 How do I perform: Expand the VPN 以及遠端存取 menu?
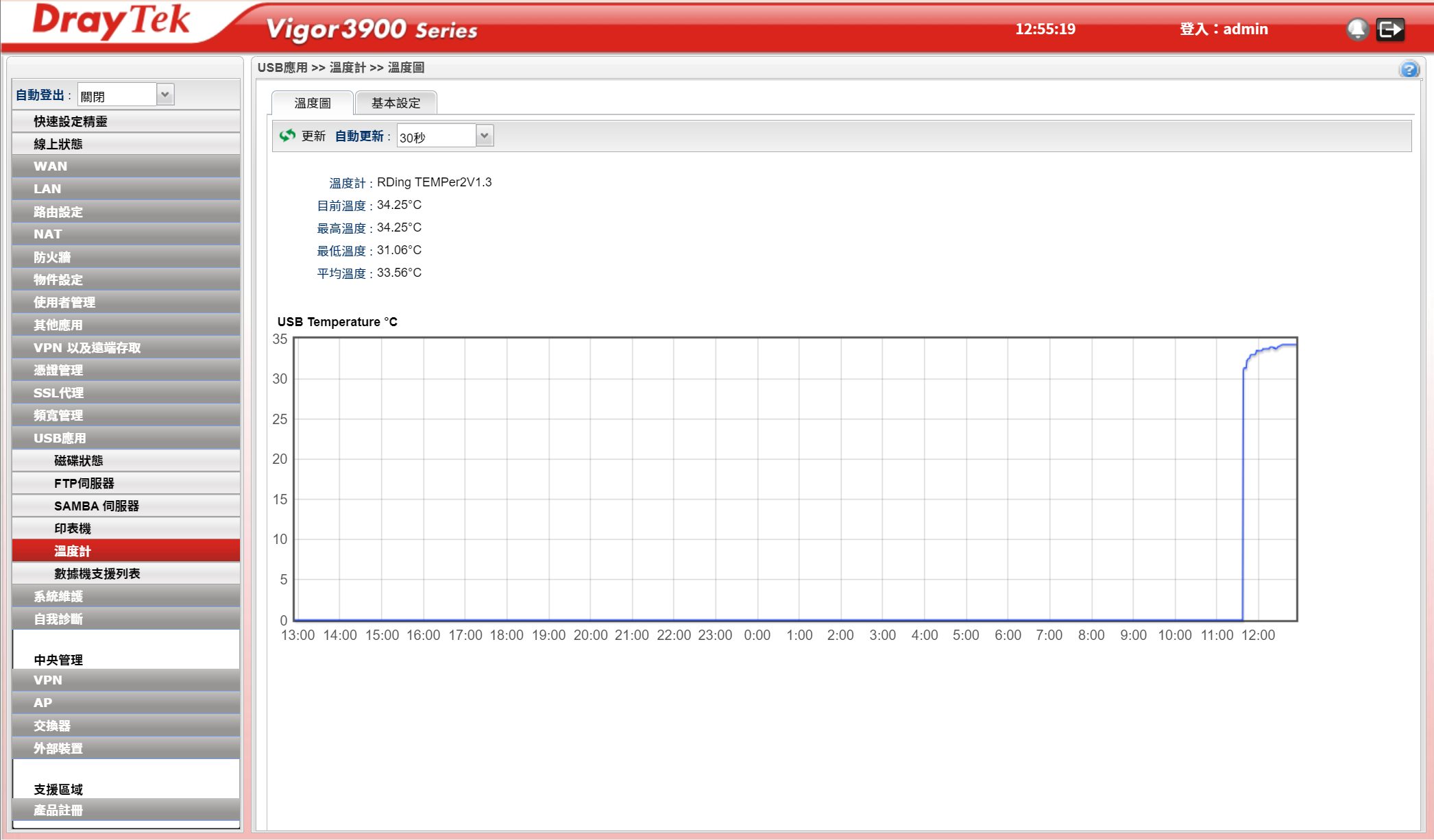pyautogui.click(x=126, y=347)
